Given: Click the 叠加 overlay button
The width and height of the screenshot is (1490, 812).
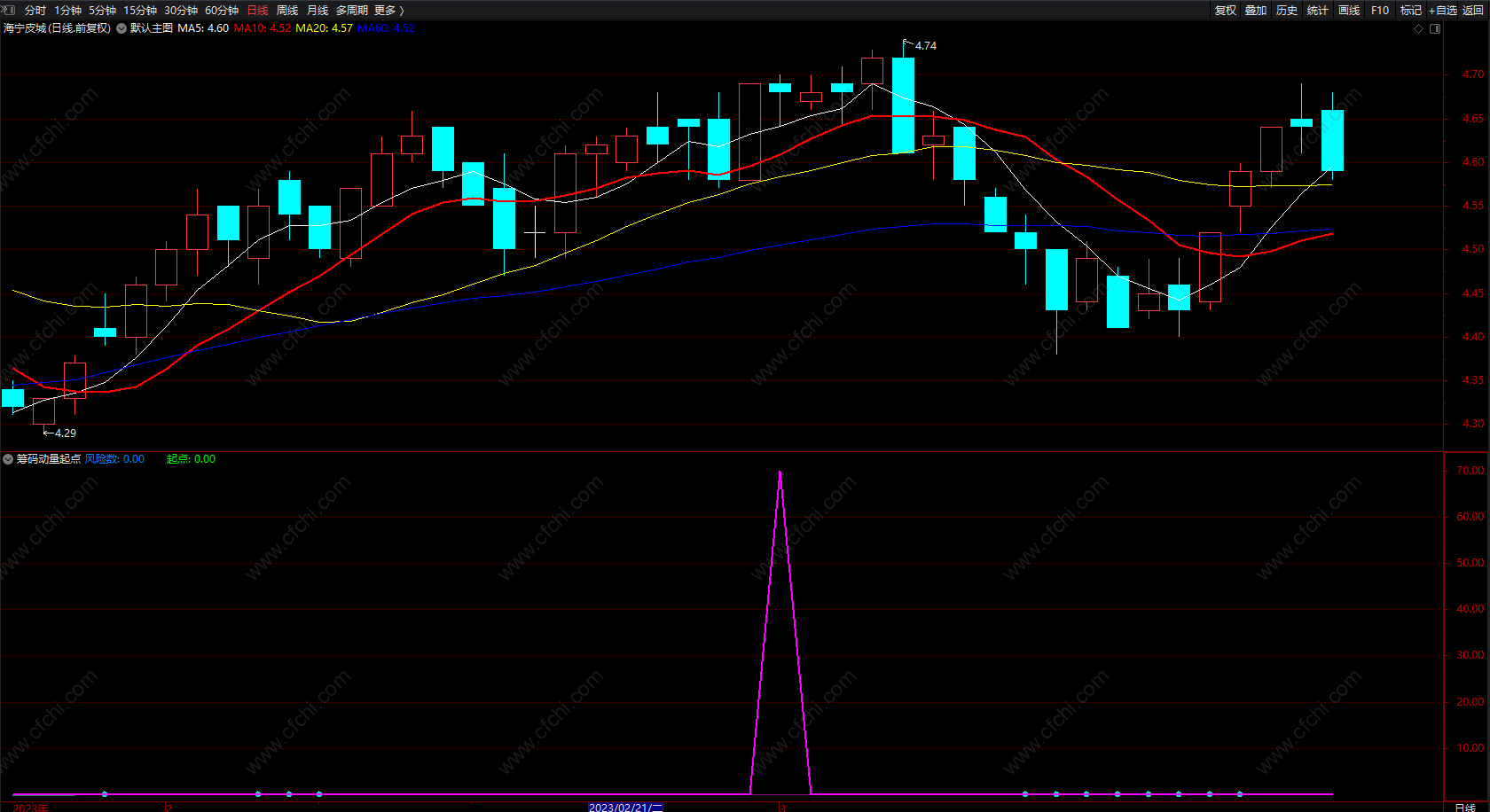Looking at the screenshot, I should tap(1256, 10).
